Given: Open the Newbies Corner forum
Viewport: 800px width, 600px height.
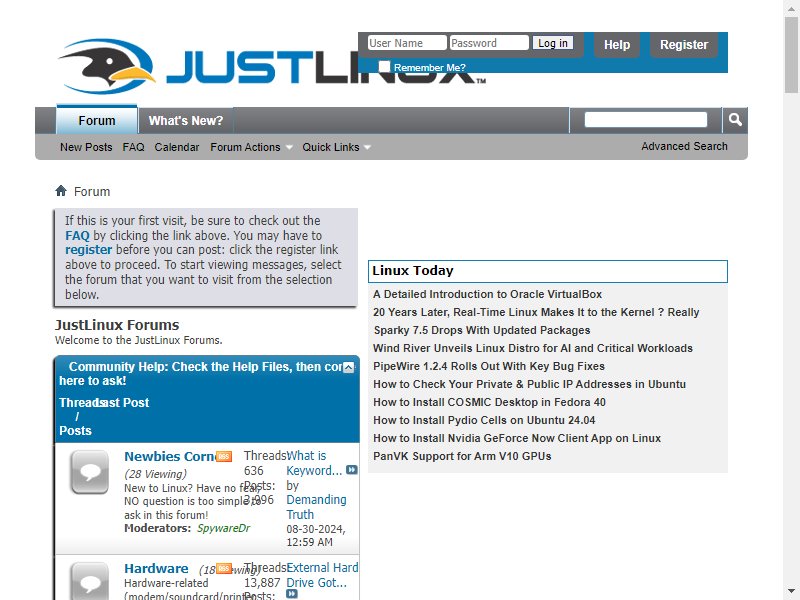Looking at the screenshot, I should 169,457.
